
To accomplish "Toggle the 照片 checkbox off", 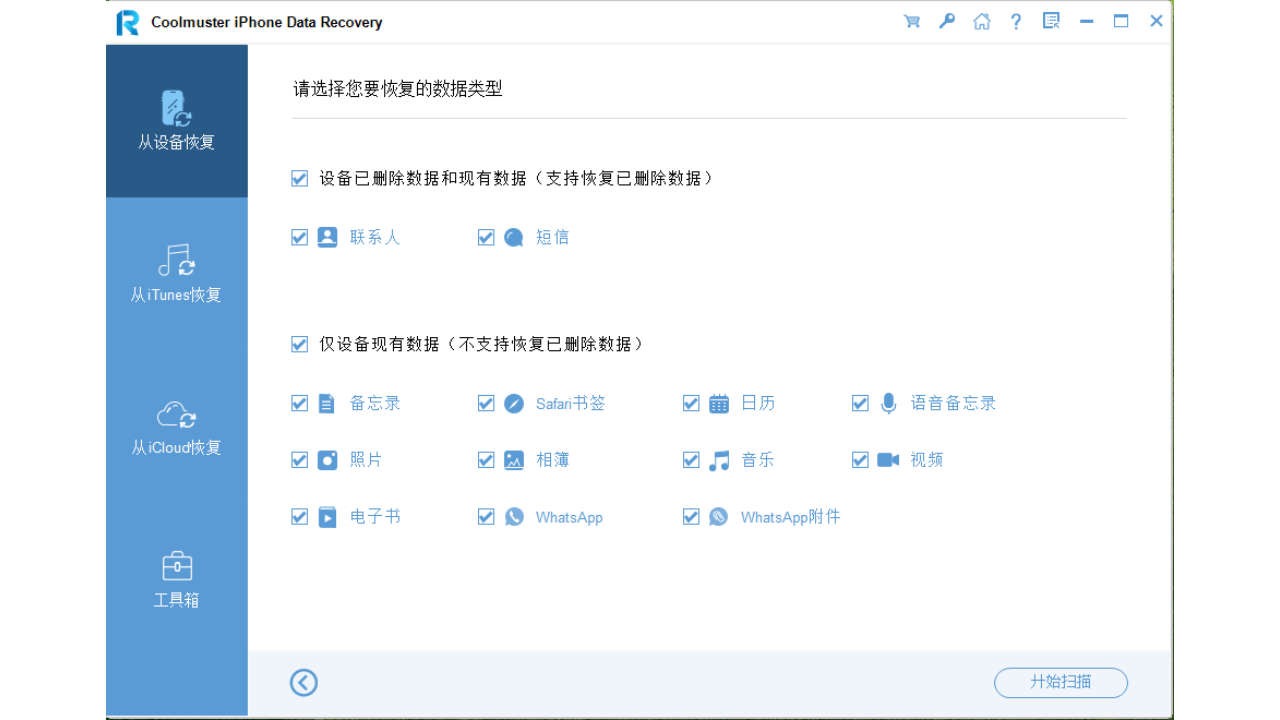I will 299,460.
